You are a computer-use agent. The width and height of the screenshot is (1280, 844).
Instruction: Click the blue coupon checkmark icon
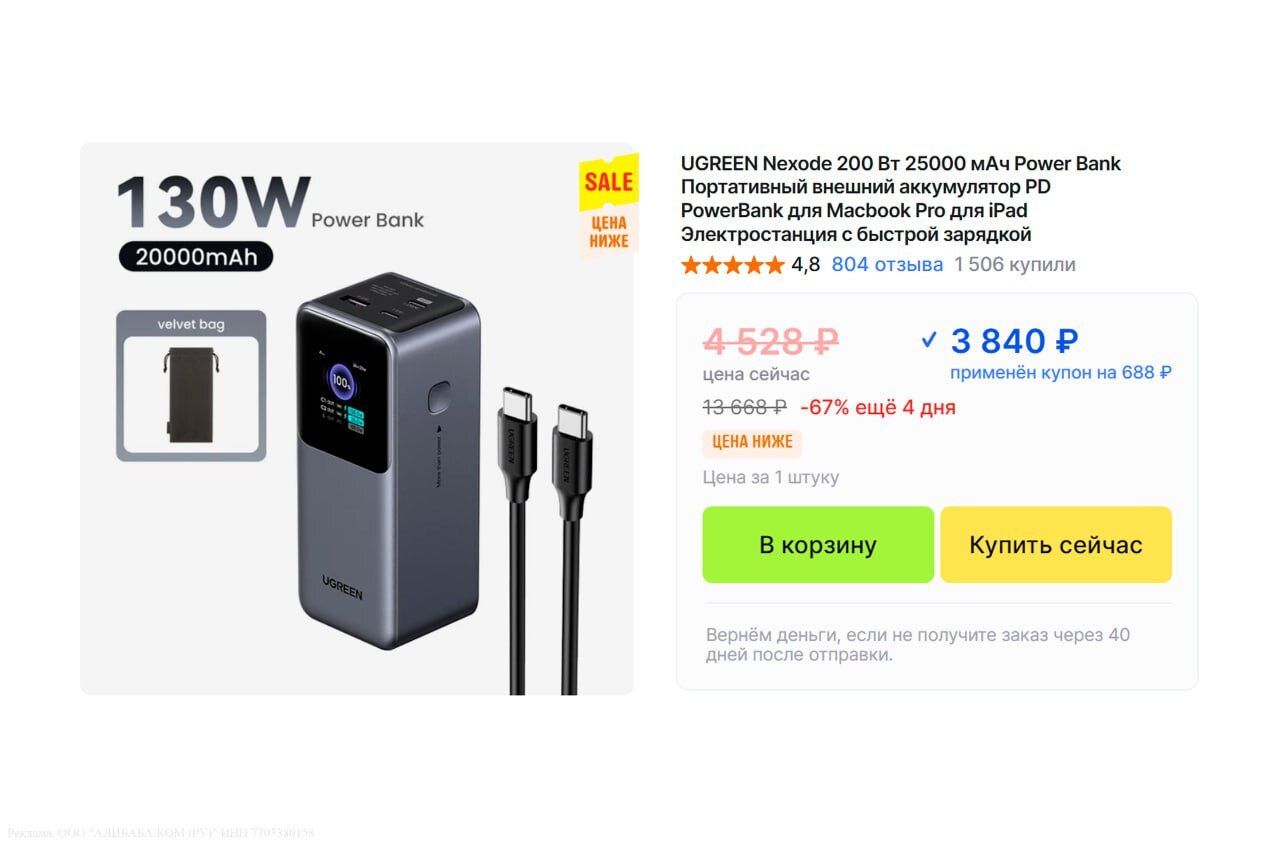[929, 341]
